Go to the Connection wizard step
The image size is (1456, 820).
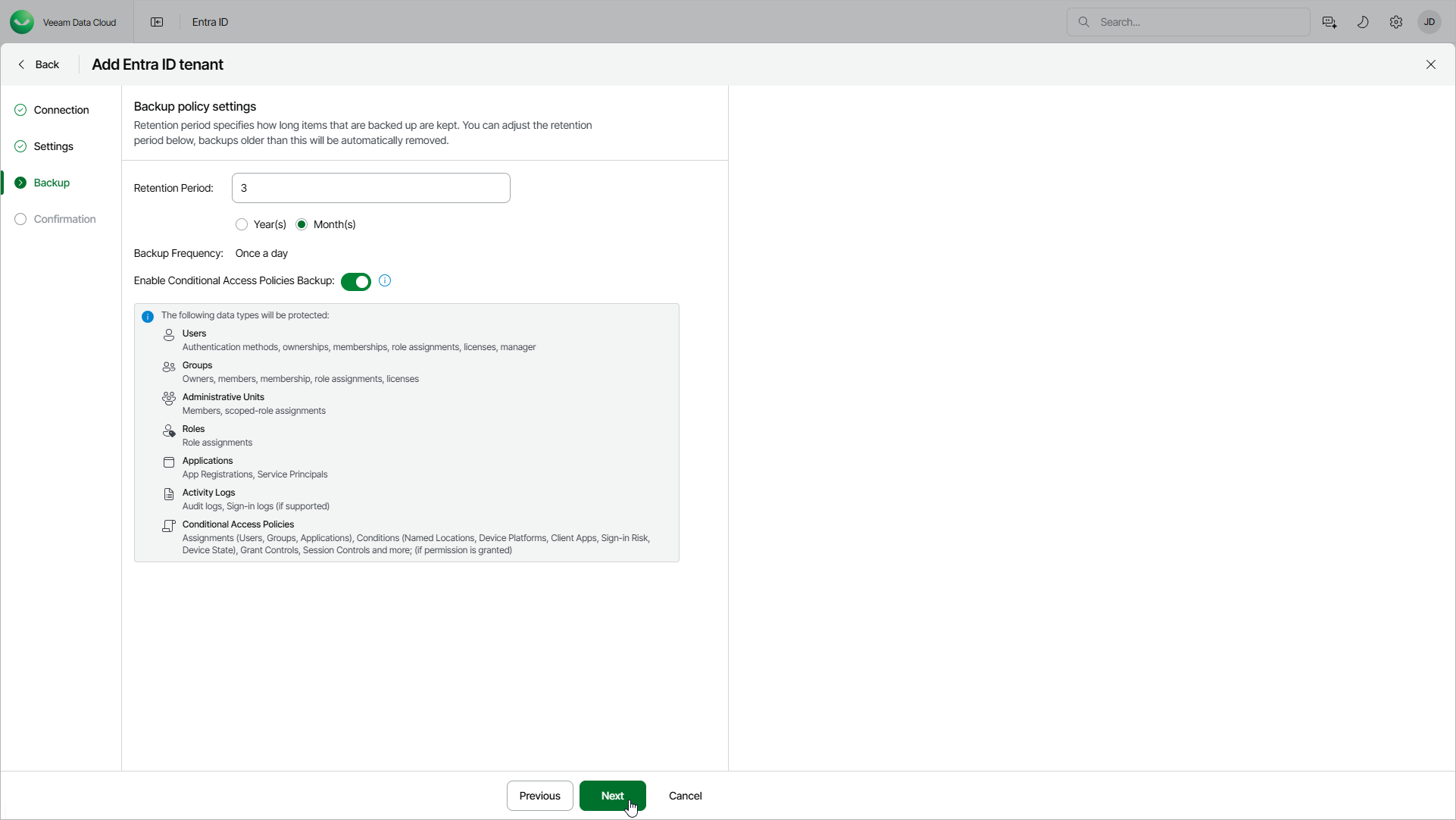[x=61, y=110]
